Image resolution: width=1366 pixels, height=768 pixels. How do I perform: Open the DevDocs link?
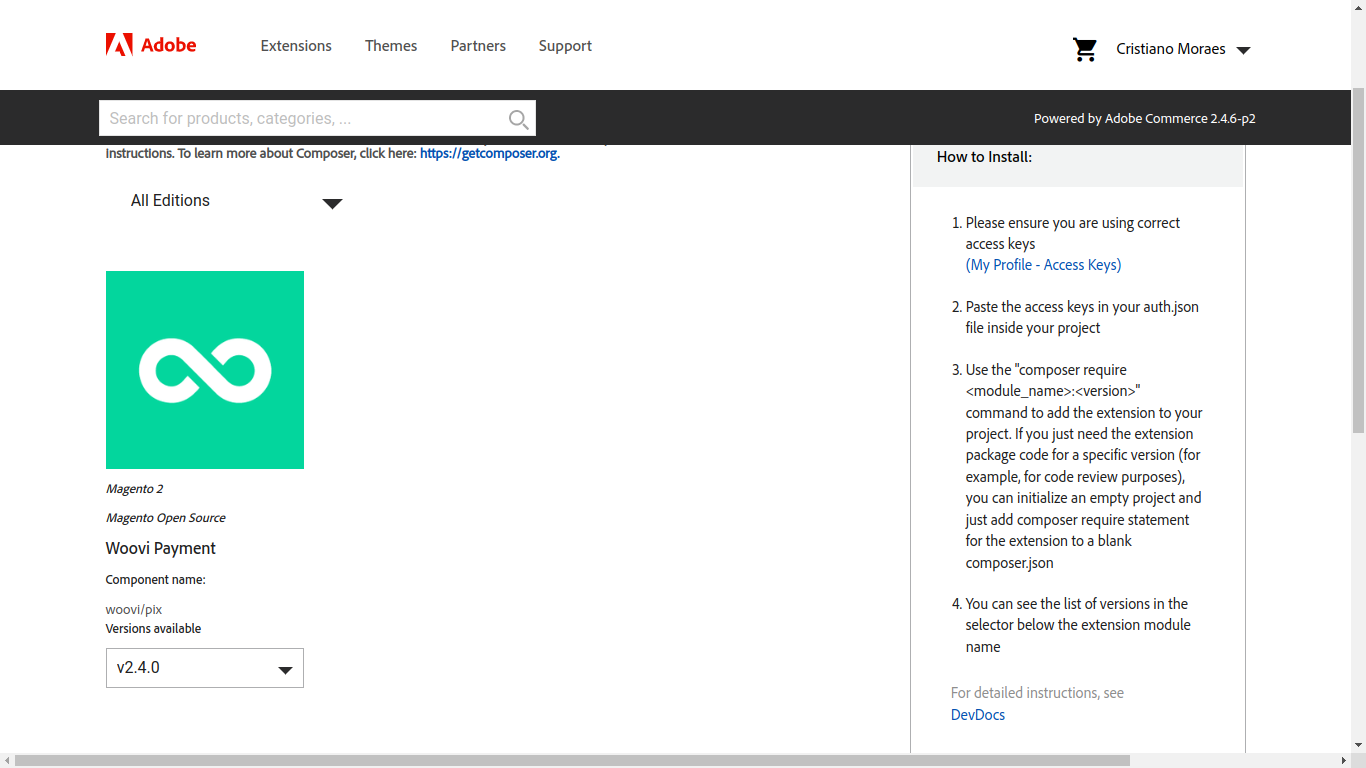978,715
